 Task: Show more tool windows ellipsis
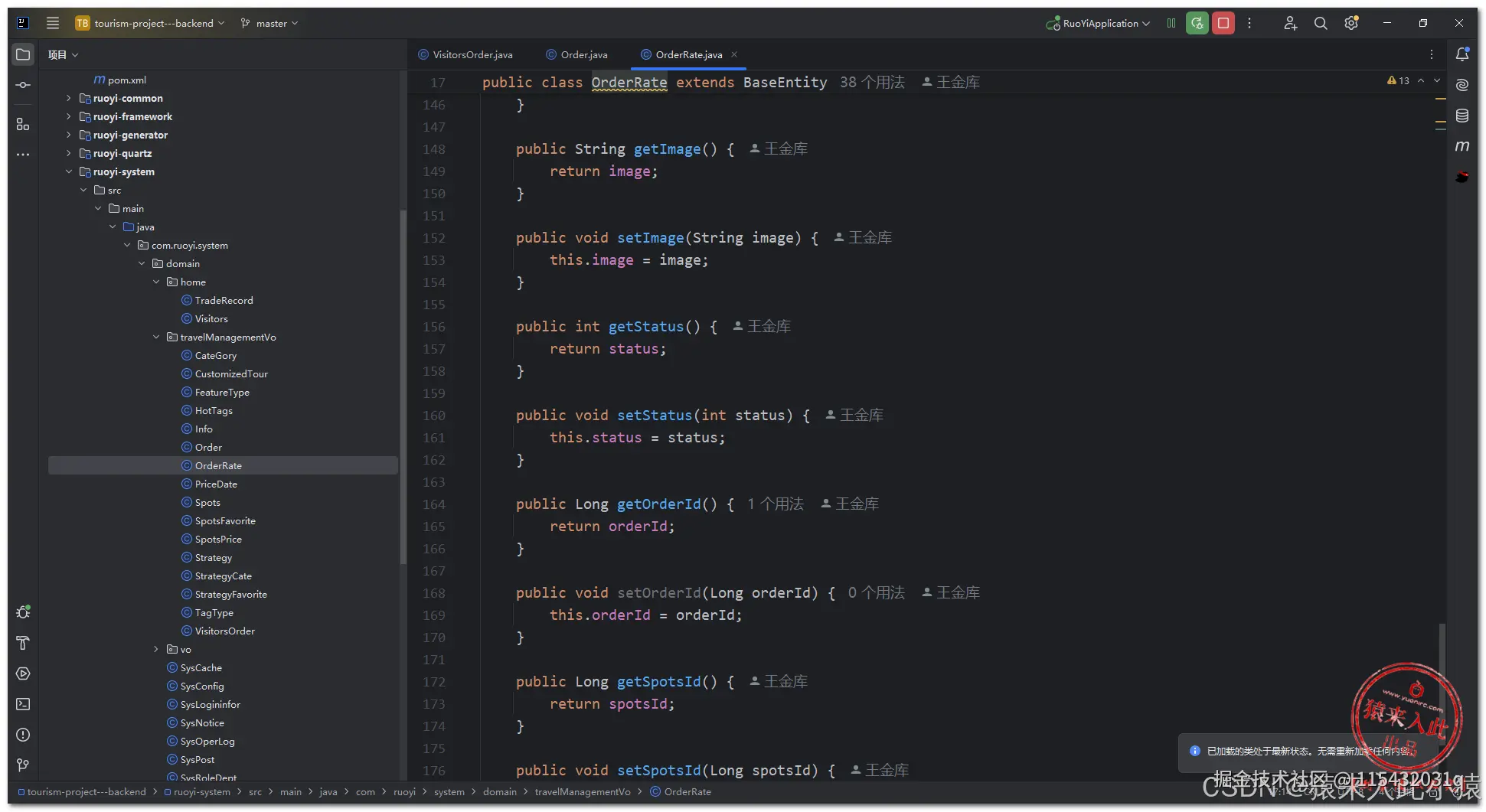pyautogui.click(x=23, y=155)
